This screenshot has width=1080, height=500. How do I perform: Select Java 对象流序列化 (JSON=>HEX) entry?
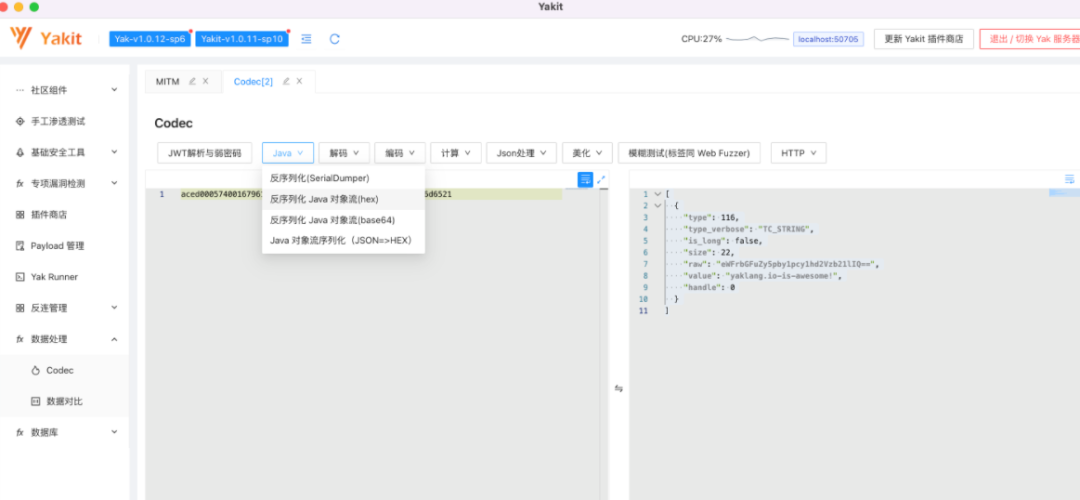click(343, 240)
